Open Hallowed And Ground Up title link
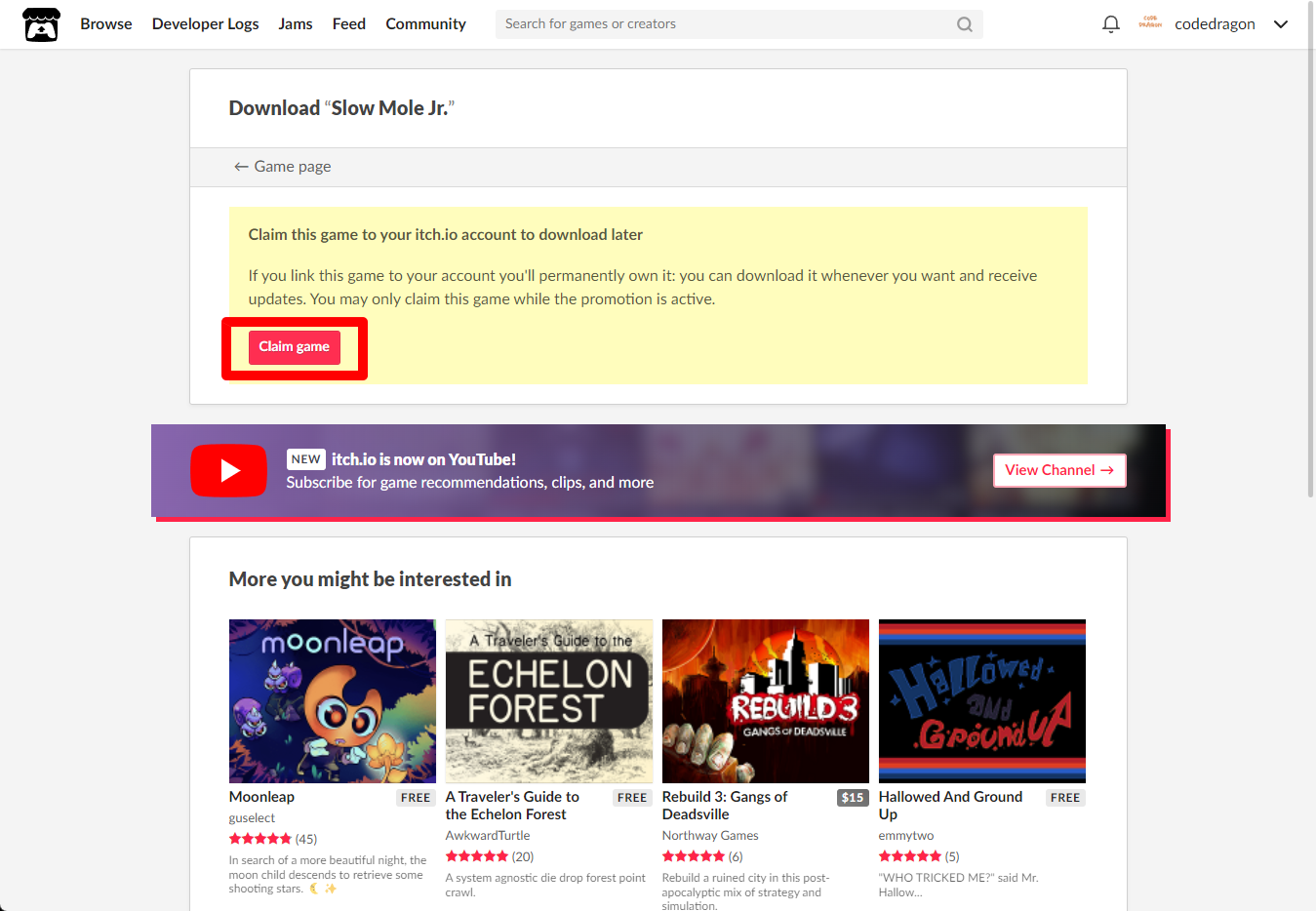The image size is (1316, 911). point(950,806)
